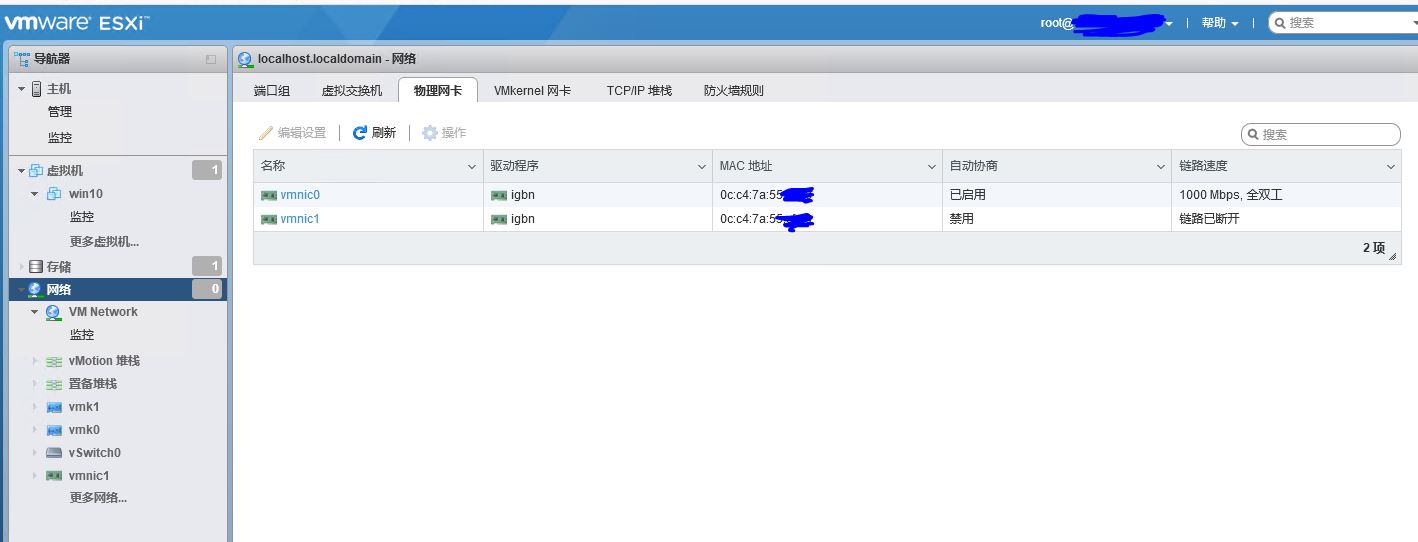
Task: Click the provisioning stack (置备堆栈) icon
Action: pos(54,384)
